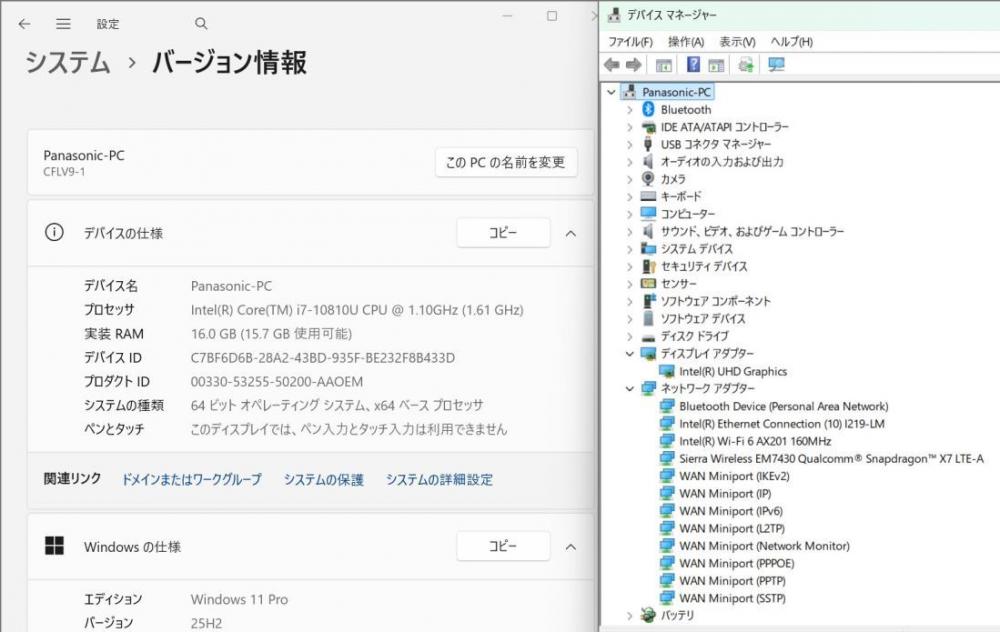
Task: Click the processor value i7-10810U text
Action: tap(357, 310)
